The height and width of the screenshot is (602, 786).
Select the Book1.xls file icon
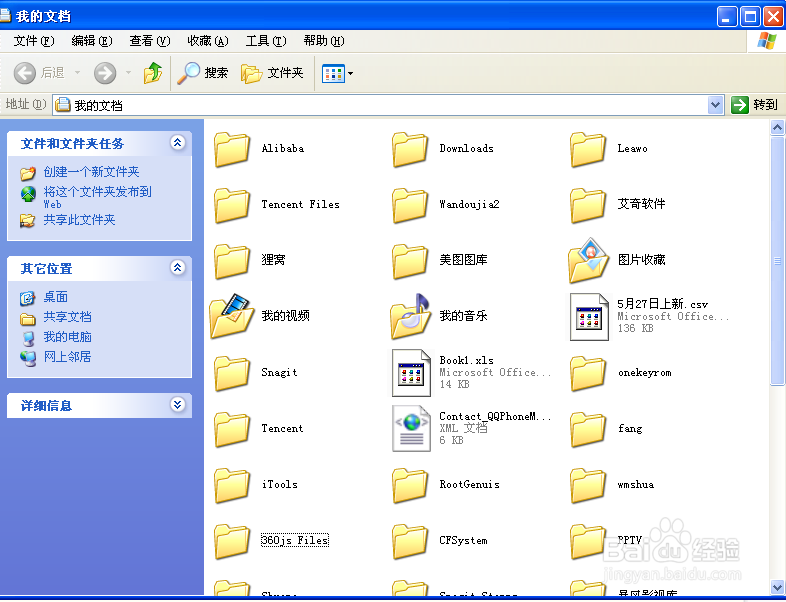[411, 373]
